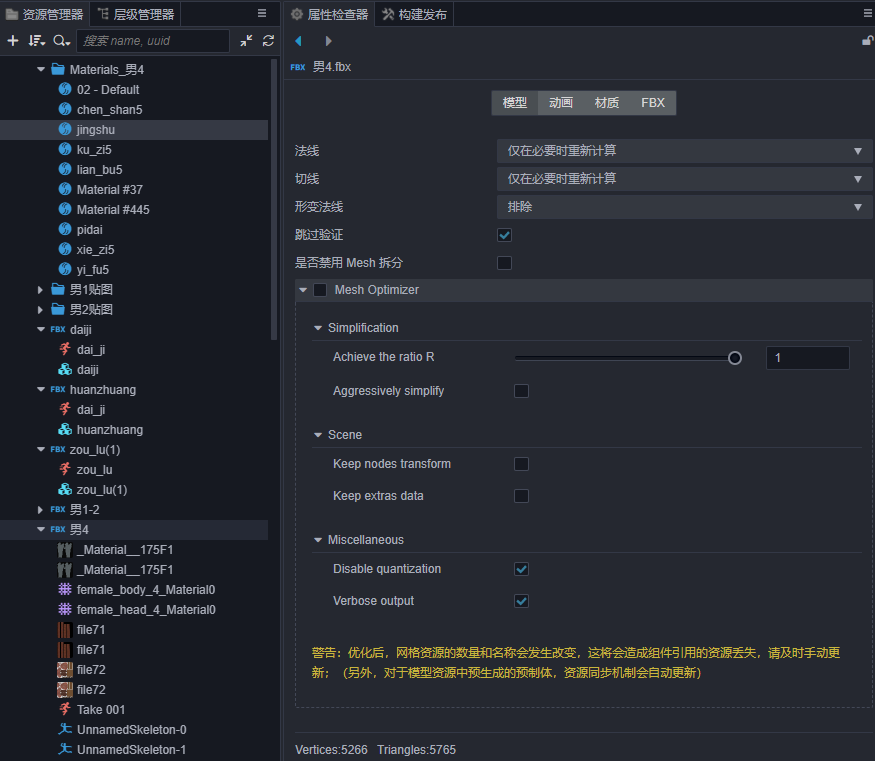875x761 pixels.
Task: Click the UnnamedSkeleton-1 skeleton icon
Action: pyautogui.click(x=65, y=749)
